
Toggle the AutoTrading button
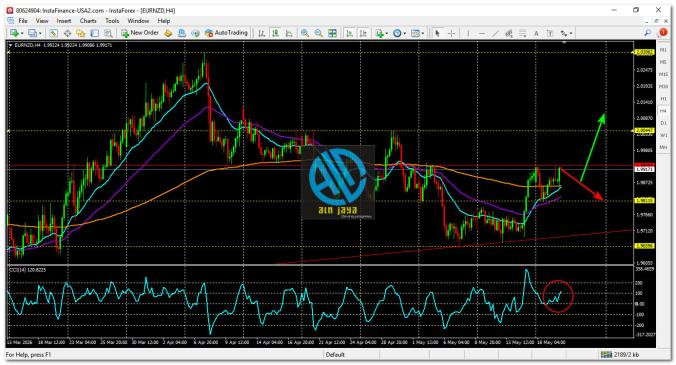(x=226, y=33)
